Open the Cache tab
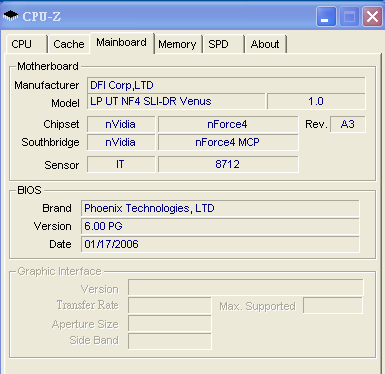The image size is (385, 374). (x=69, y=44)
